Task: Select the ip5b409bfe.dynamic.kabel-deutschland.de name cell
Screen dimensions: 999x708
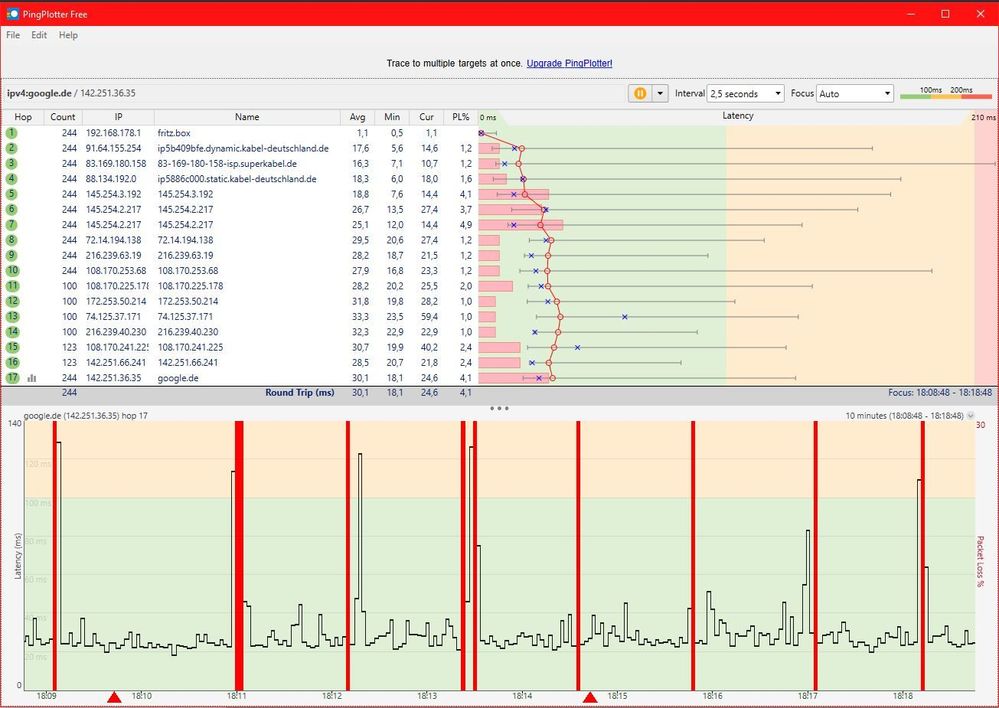Action: pyautogui.click(x=243, y=148)
